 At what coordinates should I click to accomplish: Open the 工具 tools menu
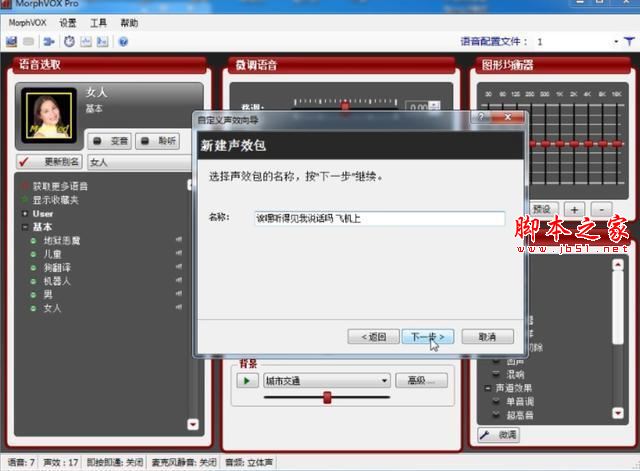coord(98,23)
